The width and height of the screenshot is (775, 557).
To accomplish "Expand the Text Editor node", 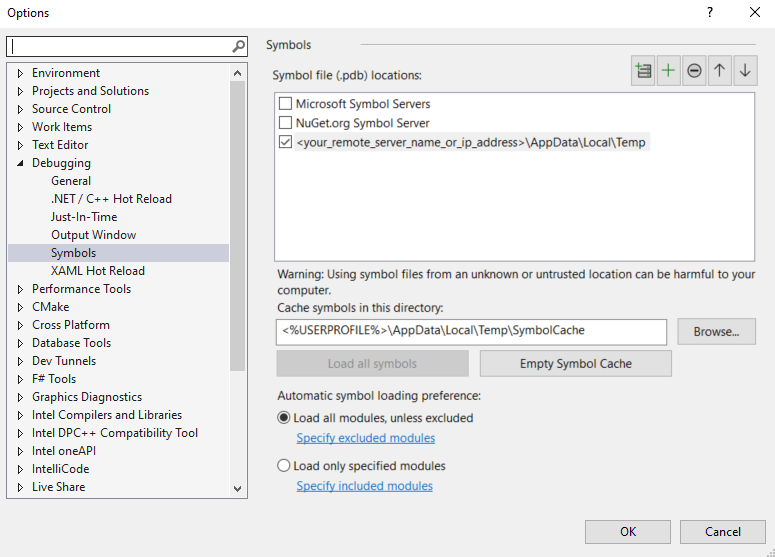I will coord(20,145).
